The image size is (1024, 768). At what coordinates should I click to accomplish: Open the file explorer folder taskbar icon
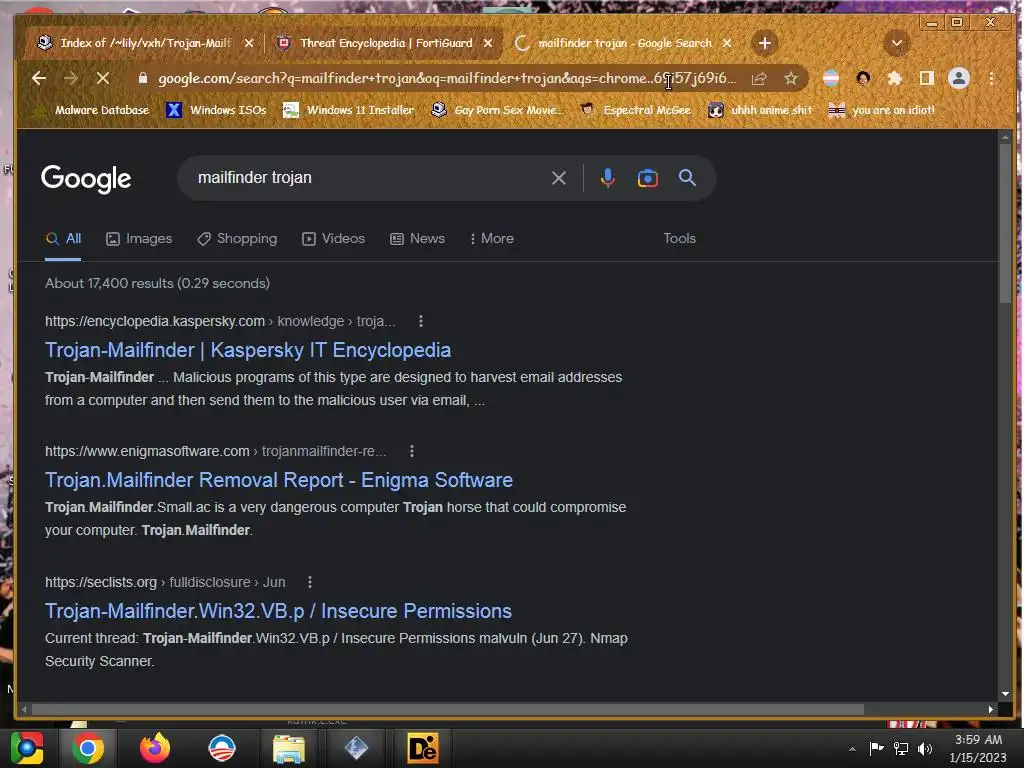coord(288,748)
